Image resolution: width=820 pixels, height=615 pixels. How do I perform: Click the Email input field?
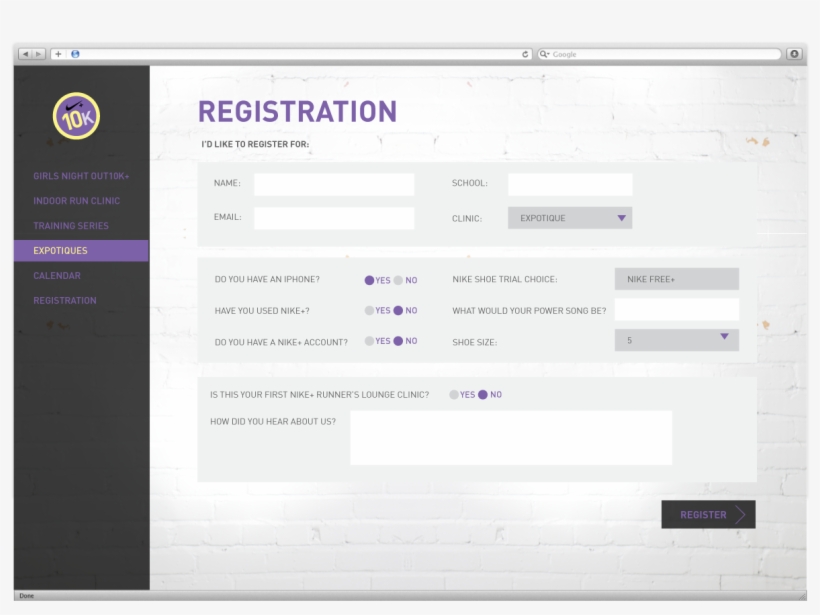pos(334,219)
